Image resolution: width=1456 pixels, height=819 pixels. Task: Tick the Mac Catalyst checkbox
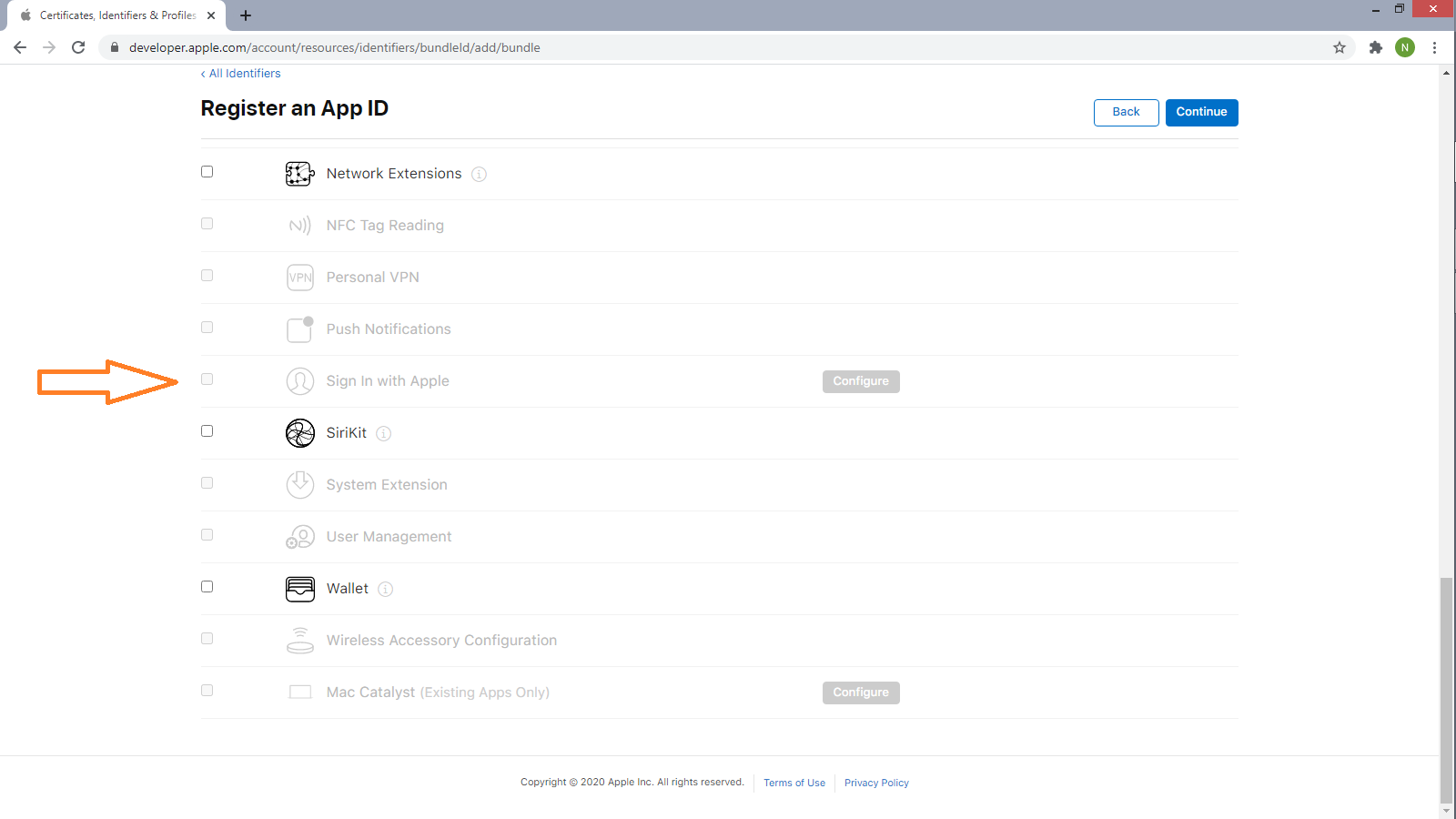coord(207,691)
